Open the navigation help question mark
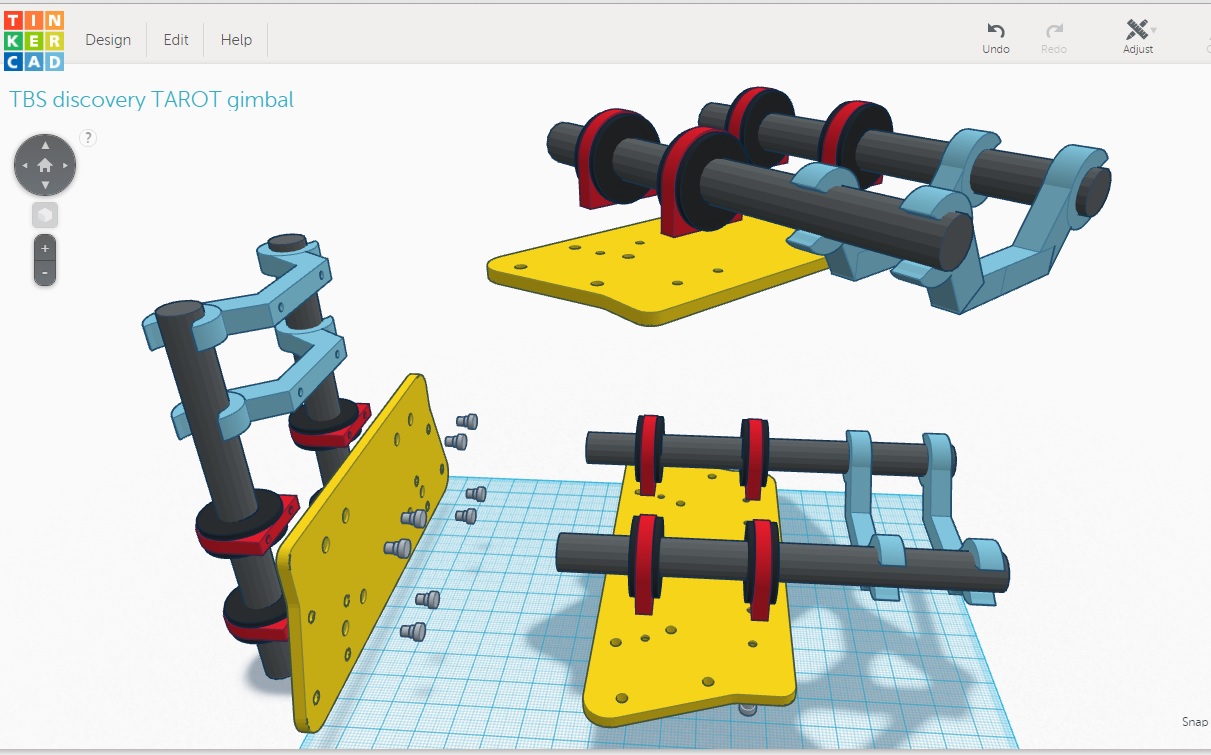Screen dimensions: 1211x755 click(88, 138)
